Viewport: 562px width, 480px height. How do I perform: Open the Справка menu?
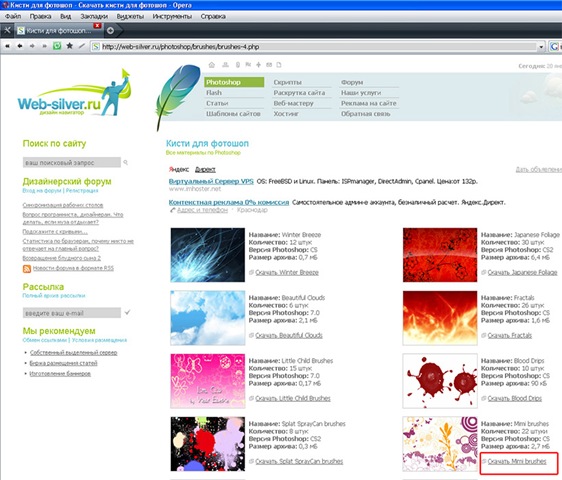213,16
